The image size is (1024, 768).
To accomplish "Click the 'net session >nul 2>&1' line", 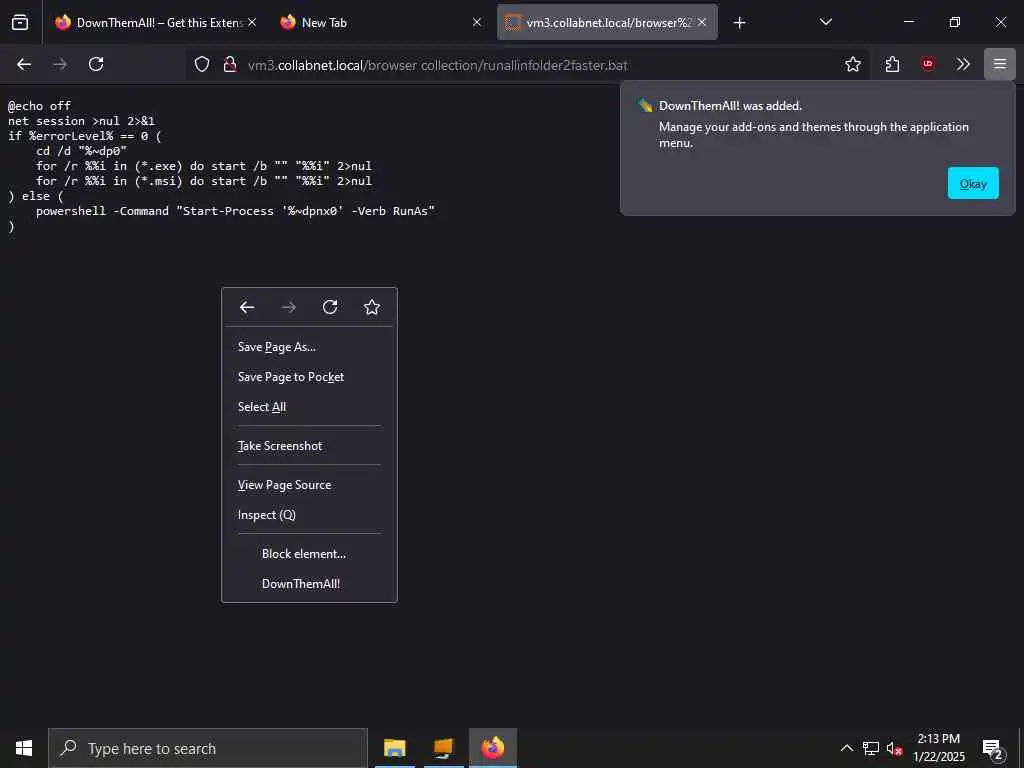I will [81, 121].
